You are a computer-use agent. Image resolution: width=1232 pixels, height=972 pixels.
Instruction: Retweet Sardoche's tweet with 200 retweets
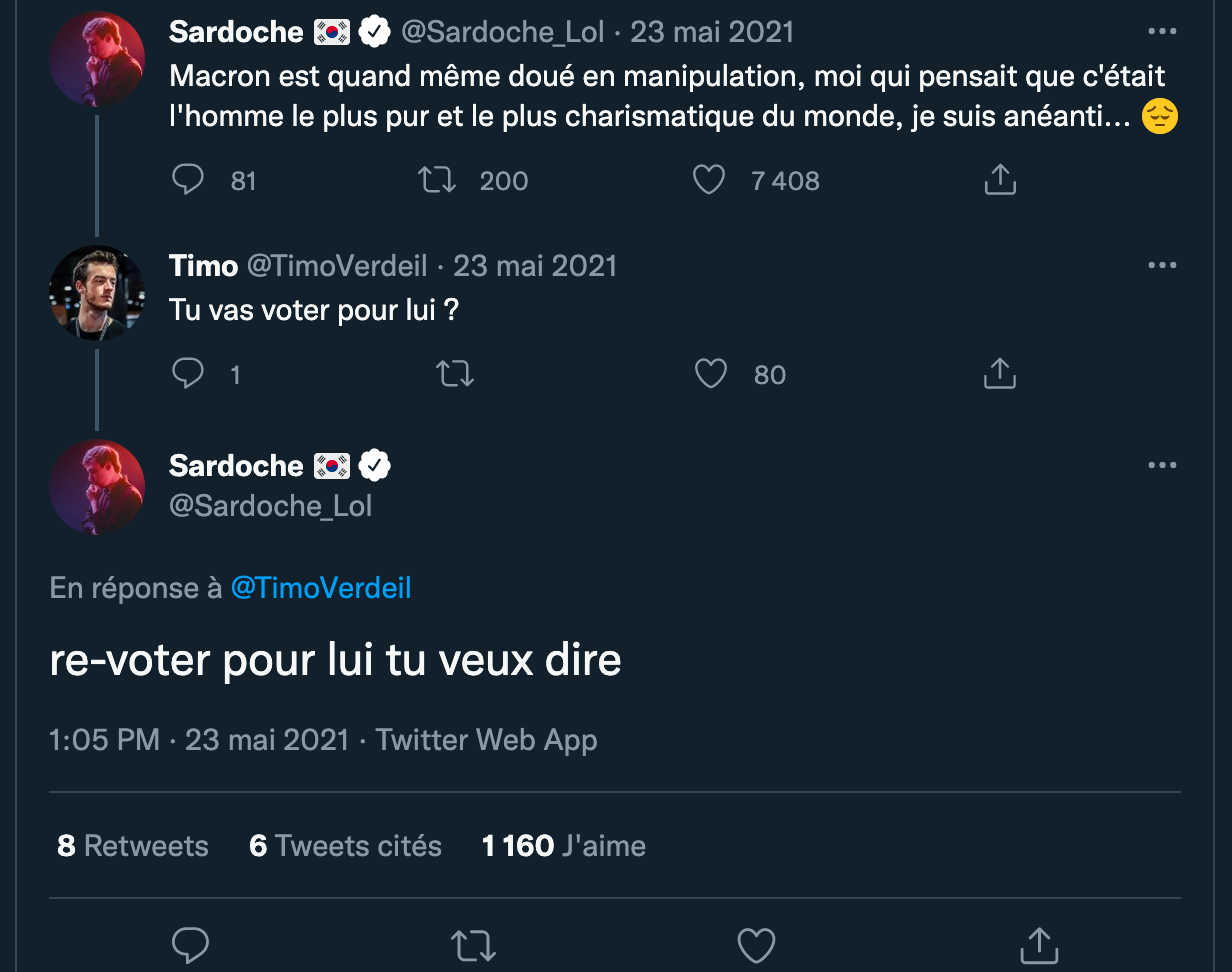pyautogui.click(x=437, y=180)
